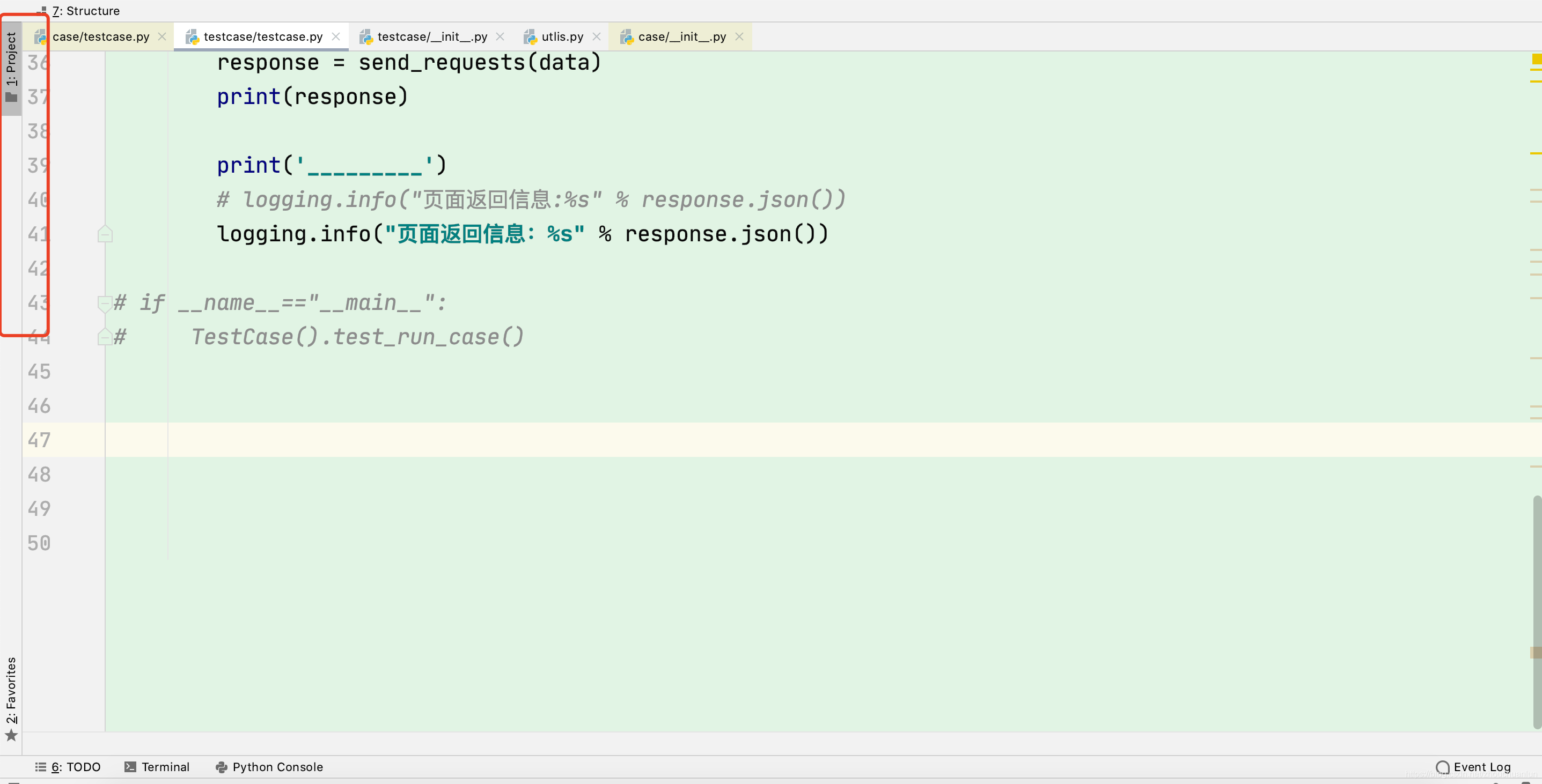Click line number 50 in gutter
Viewport: 1542px width, 784px height.
pyautogui.click(x=39, y=543)
